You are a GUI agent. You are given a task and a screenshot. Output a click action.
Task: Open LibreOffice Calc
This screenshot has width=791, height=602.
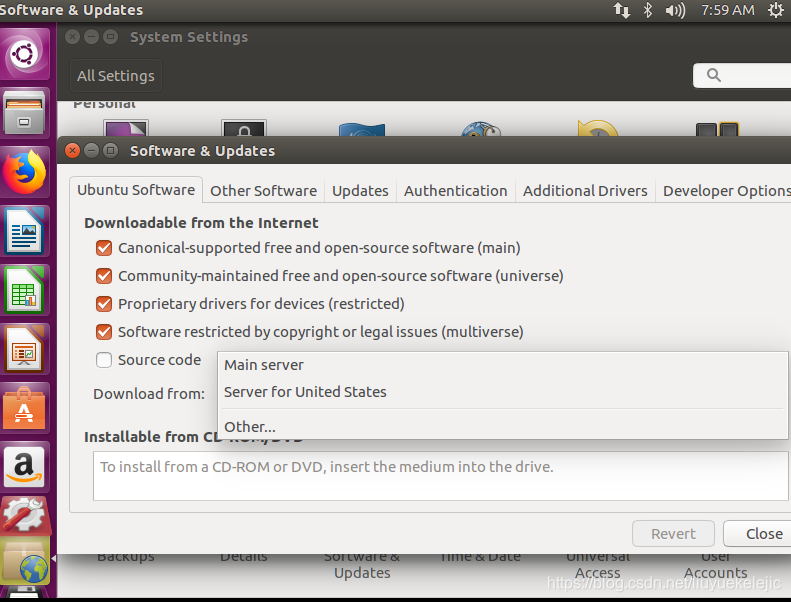[x=25, y=290]
